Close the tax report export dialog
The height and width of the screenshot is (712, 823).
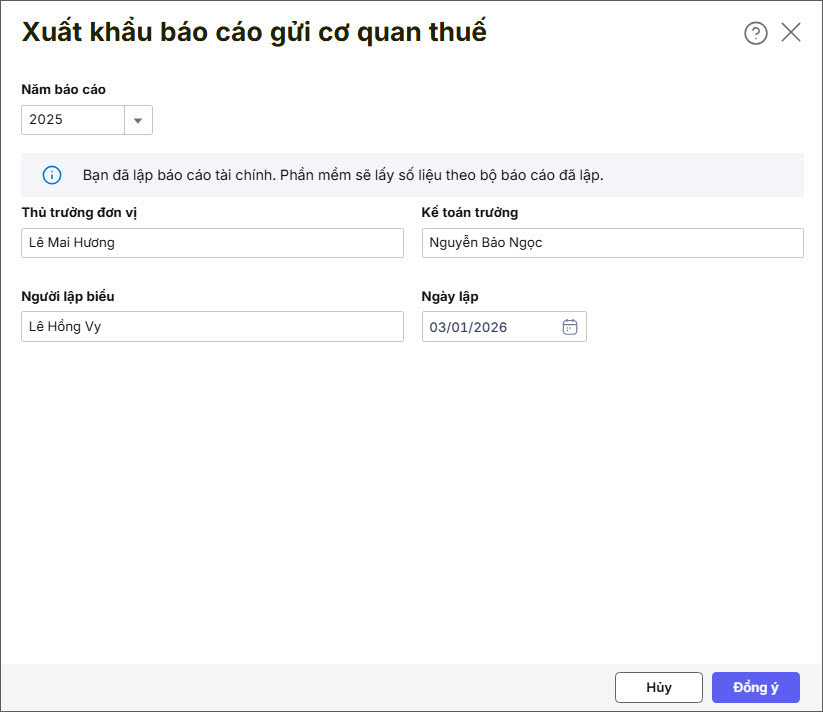click(791, 33)
